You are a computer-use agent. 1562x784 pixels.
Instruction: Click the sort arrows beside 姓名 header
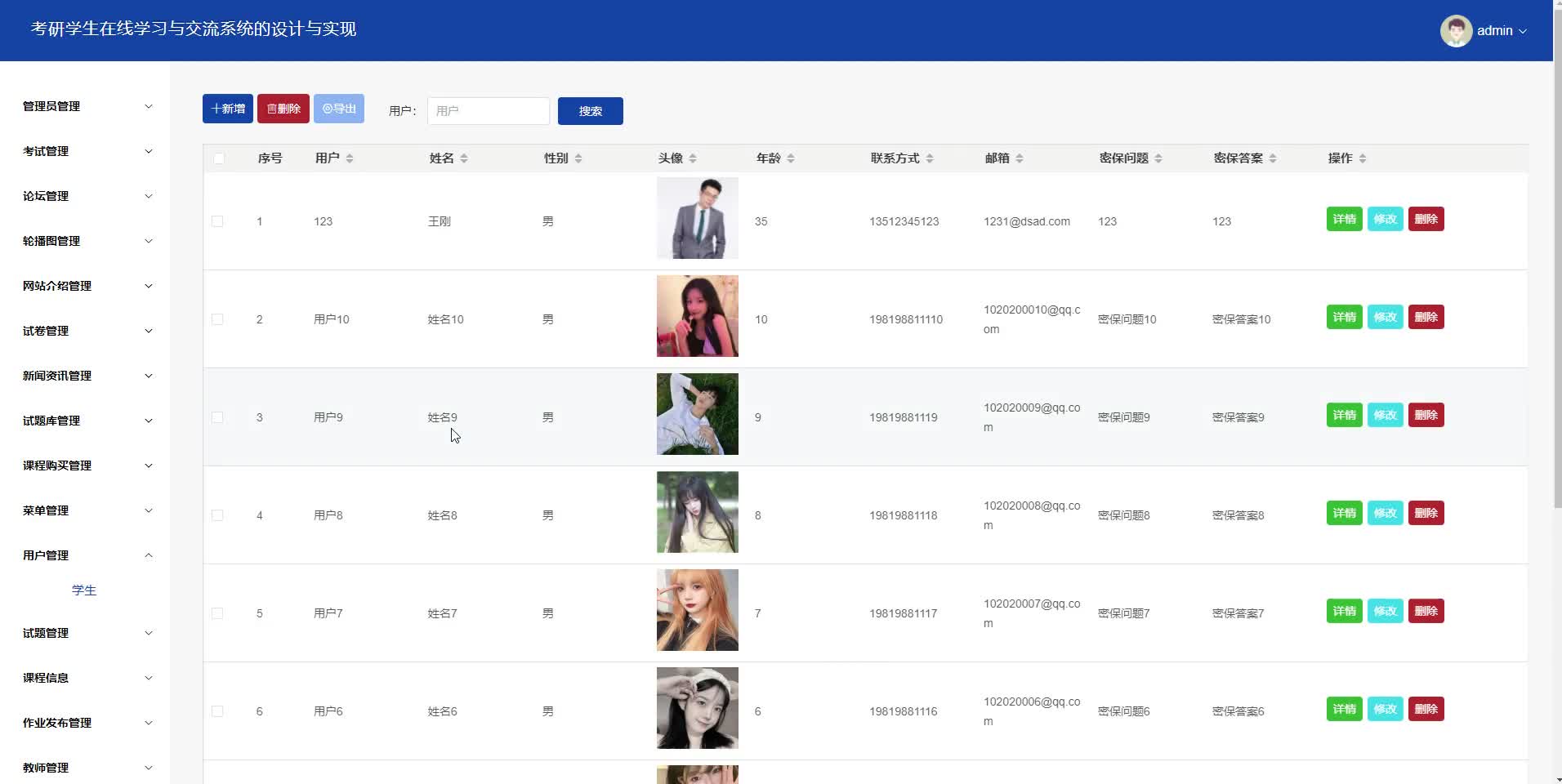(466, 158)
